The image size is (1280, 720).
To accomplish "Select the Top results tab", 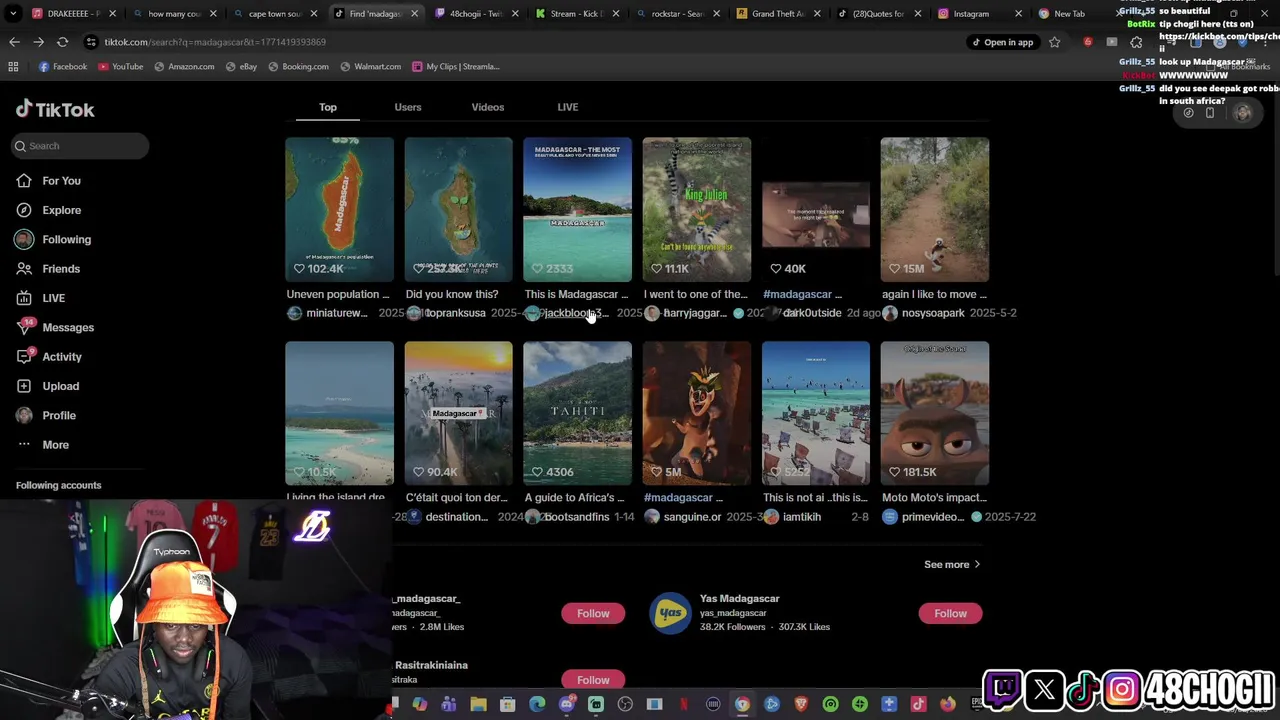I will click(x=328, y=107).
